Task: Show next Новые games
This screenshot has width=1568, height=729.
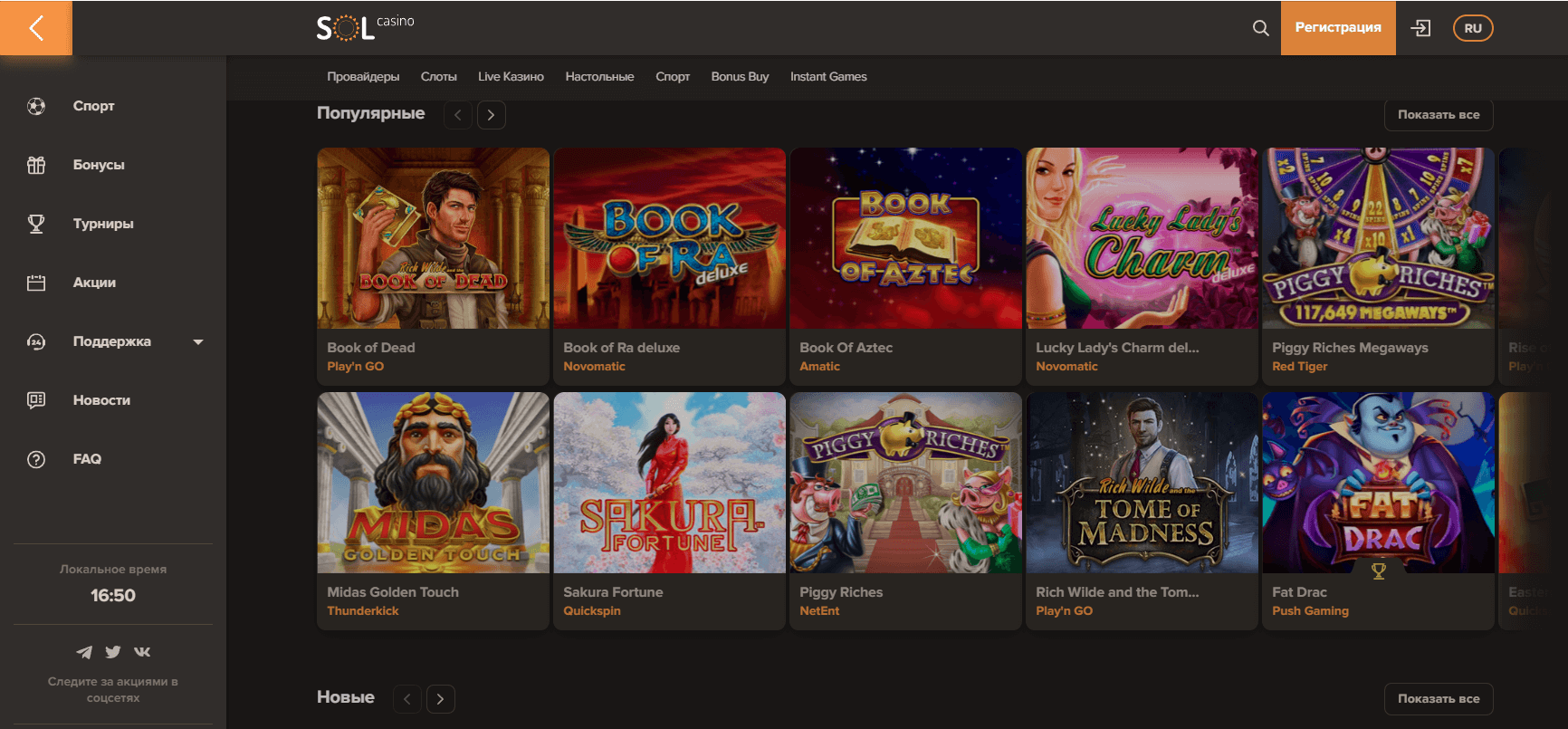Action: pyautogui.click(x=440, y=699)
